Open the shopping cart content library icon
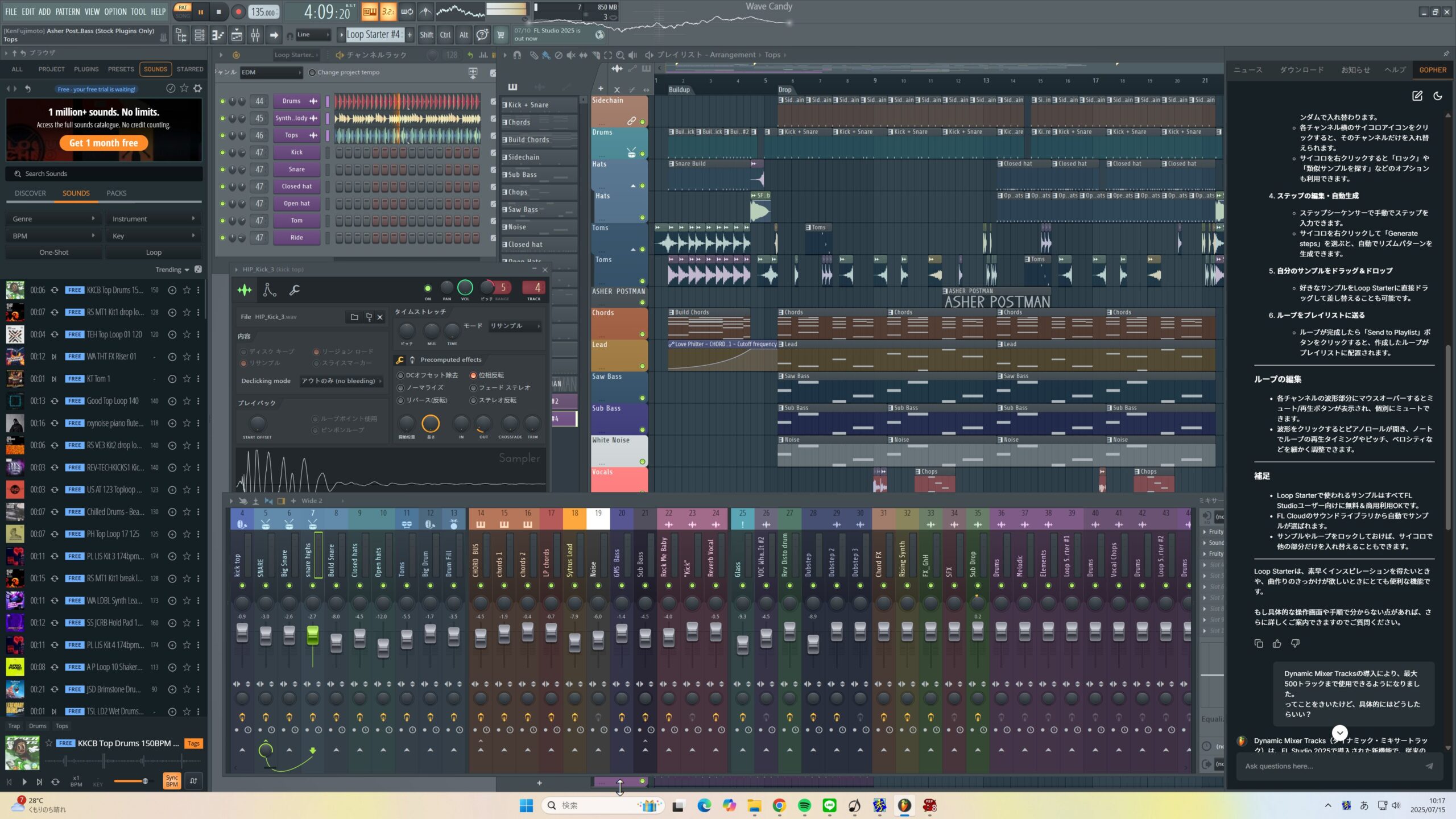 coord(500,35)
